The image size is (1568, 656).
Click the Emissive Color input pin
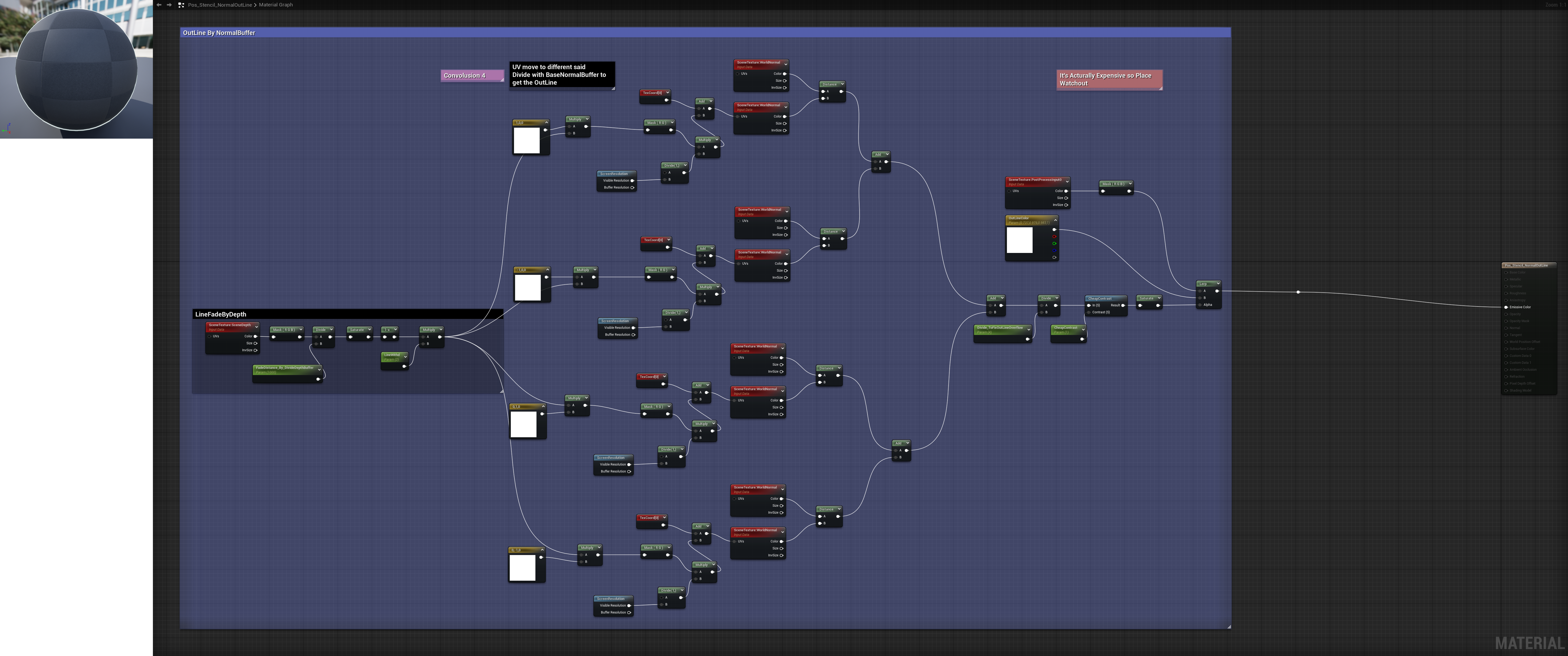(1507, 307)
